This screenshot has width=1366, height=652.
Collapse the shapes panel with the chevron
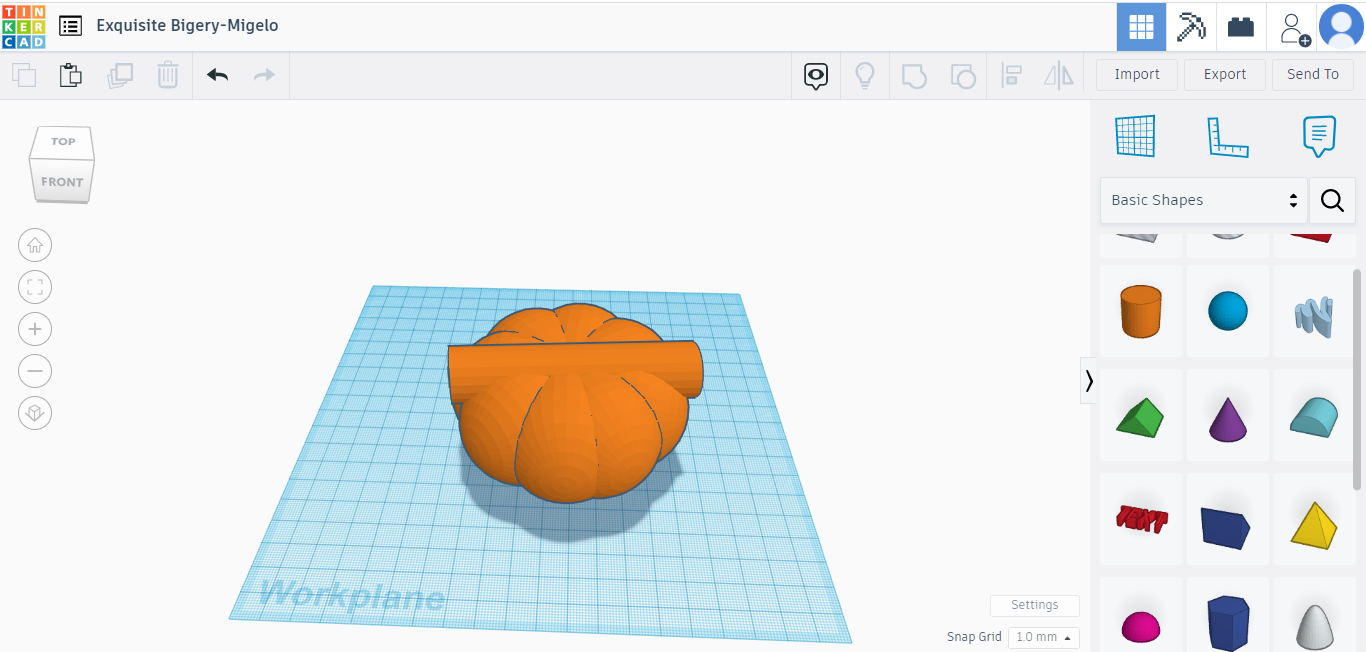pos(1088,381)
